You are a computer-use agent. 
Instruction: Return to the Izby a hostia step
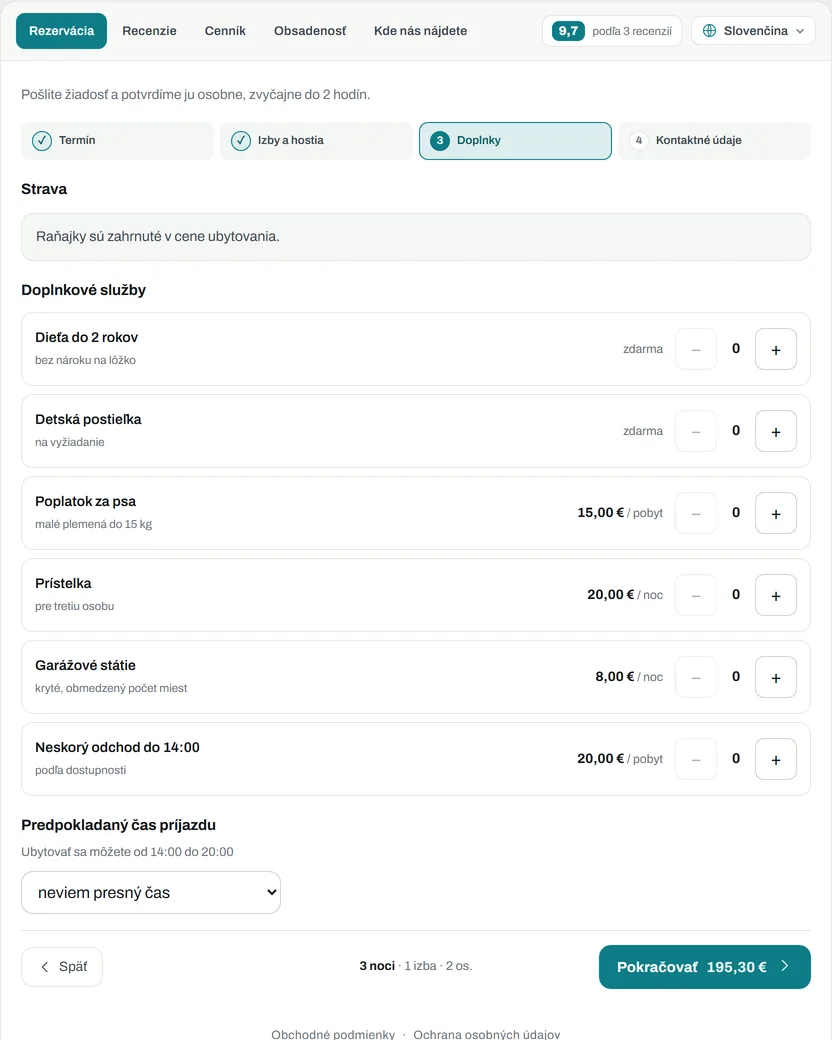(x=316, y=141)
